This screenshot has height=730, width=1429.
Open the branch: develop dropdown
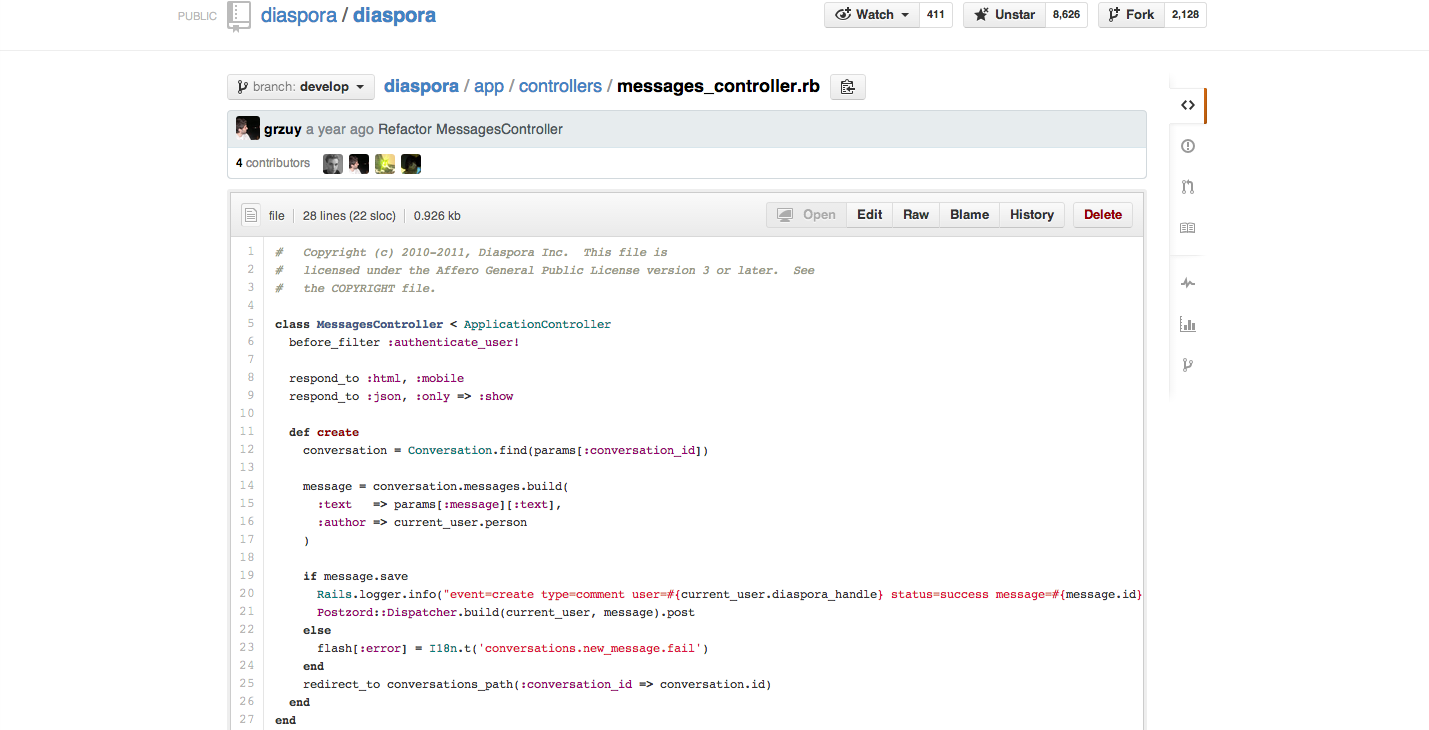[300, 87]
